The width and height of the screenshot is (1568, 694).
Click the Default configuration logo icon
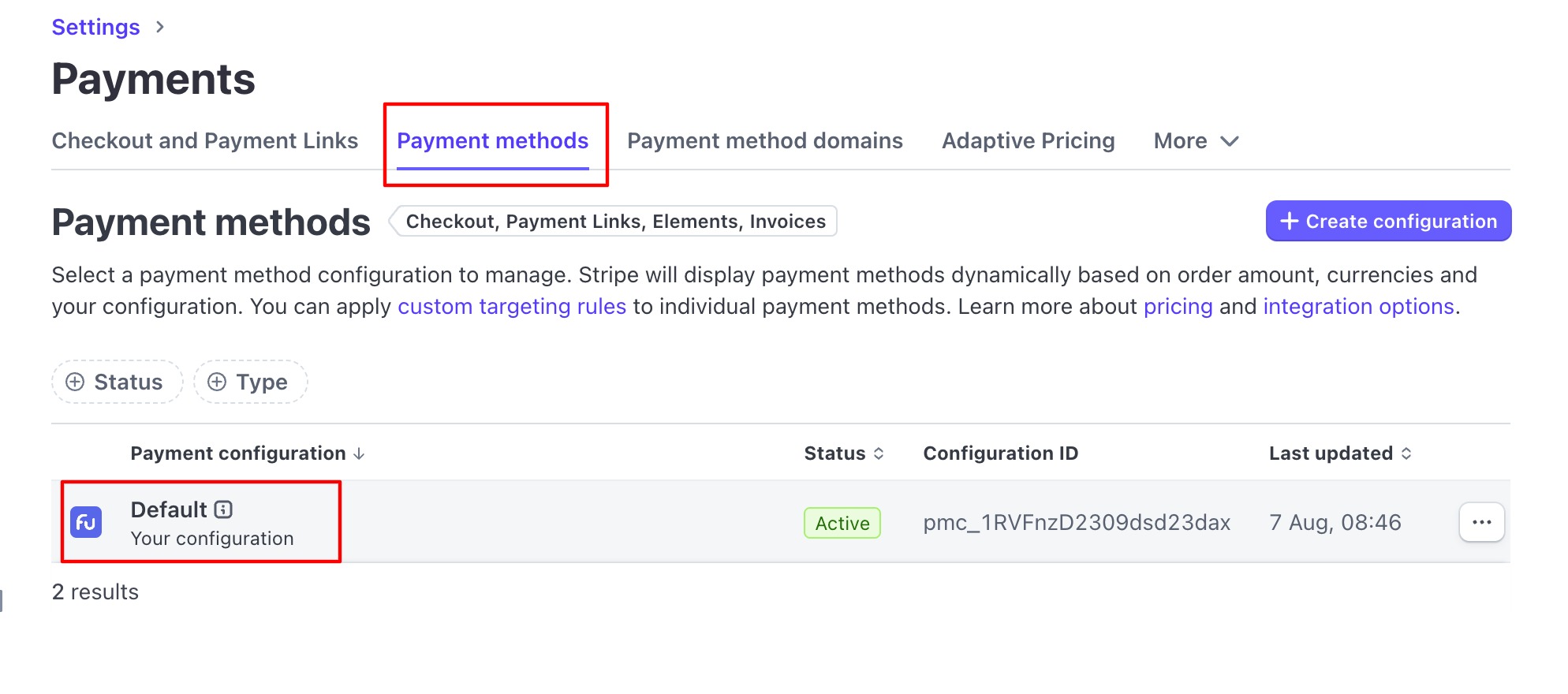(86, 522)
